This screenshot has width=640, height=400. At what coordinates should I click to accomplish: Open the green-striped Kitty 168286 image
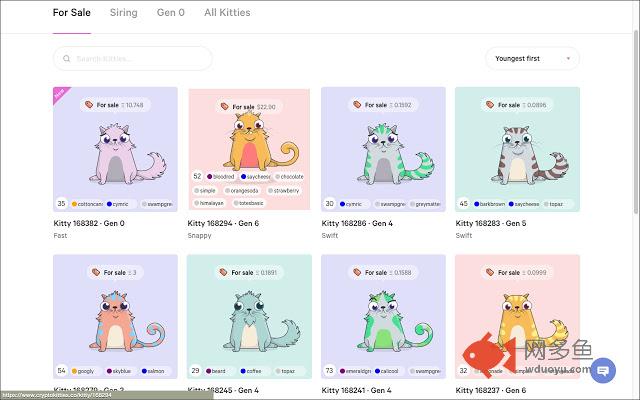(383, 149)
